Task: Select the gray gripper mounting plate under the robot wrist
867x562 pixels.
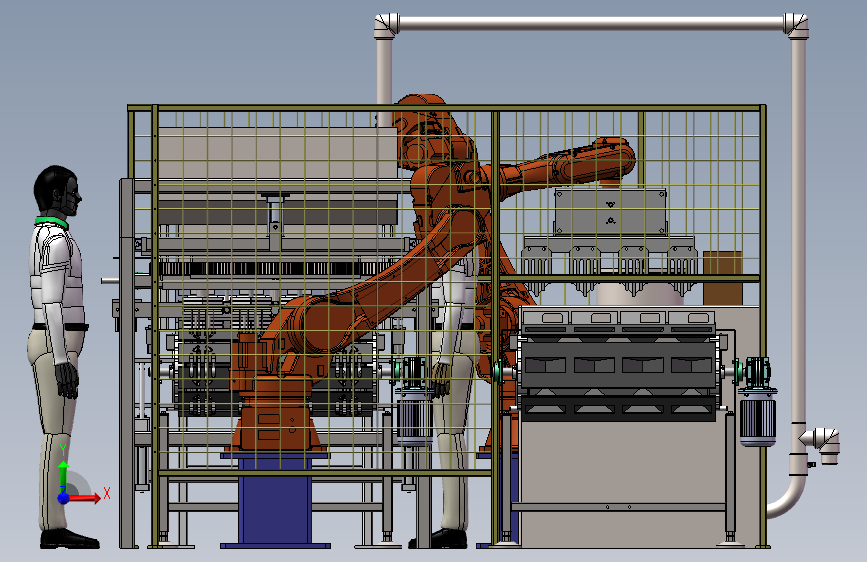Action: (610, 211)
